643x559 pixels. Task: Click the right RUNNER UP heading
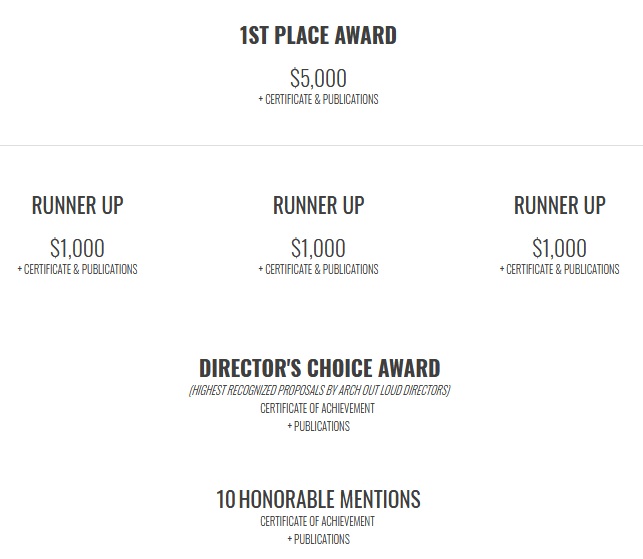[560, 205]
